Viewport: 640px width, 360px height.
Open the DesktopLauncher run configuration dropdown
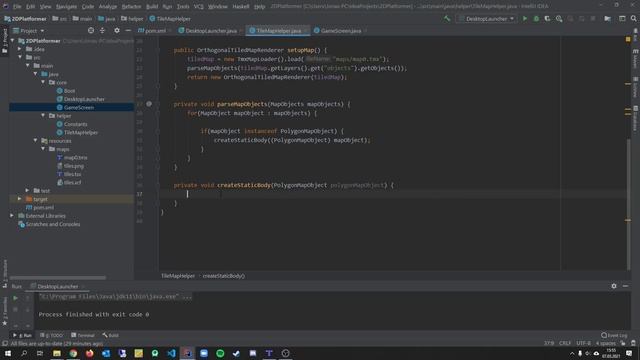coord(487,19)
